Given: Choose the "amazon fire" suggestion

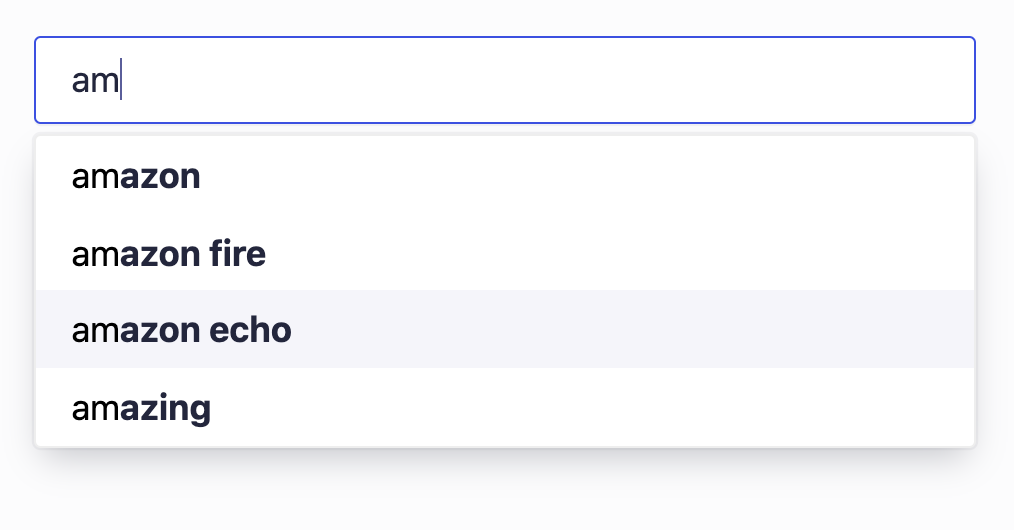Looking at the screenshot, I should tap(168, 254).
